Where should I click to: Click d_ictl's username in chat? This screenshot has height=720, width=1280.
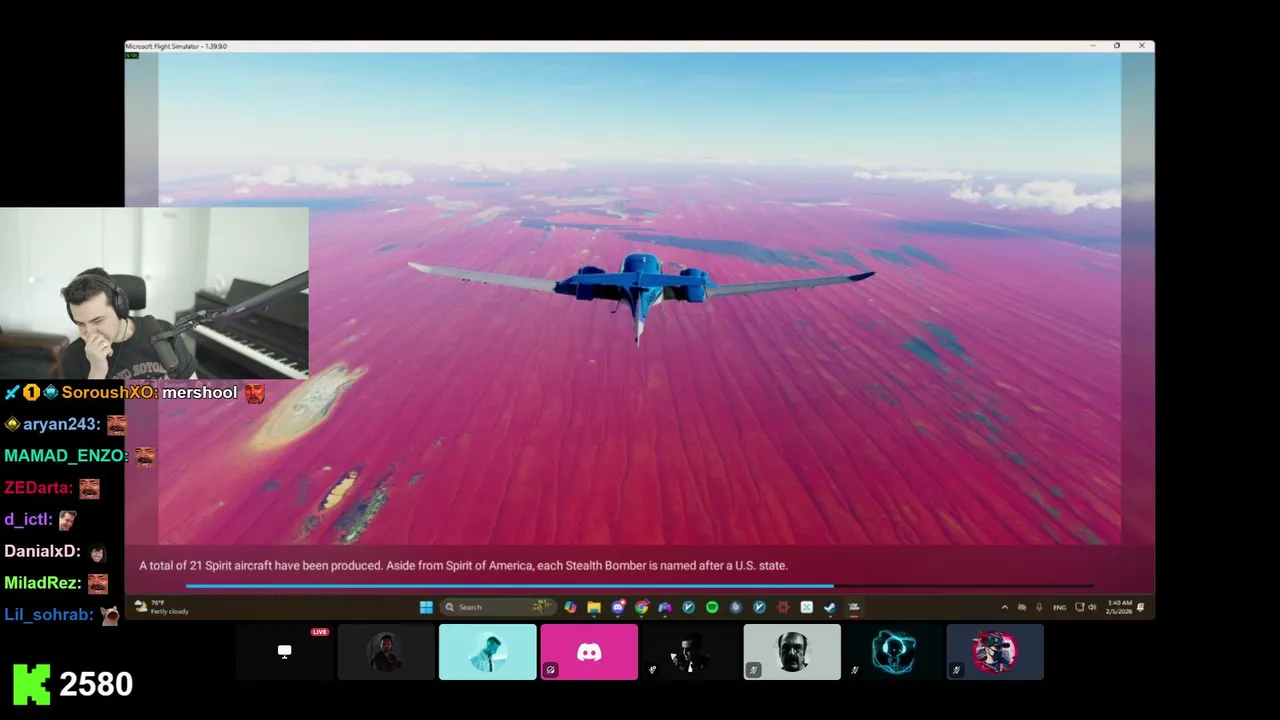tap(26, 520)
